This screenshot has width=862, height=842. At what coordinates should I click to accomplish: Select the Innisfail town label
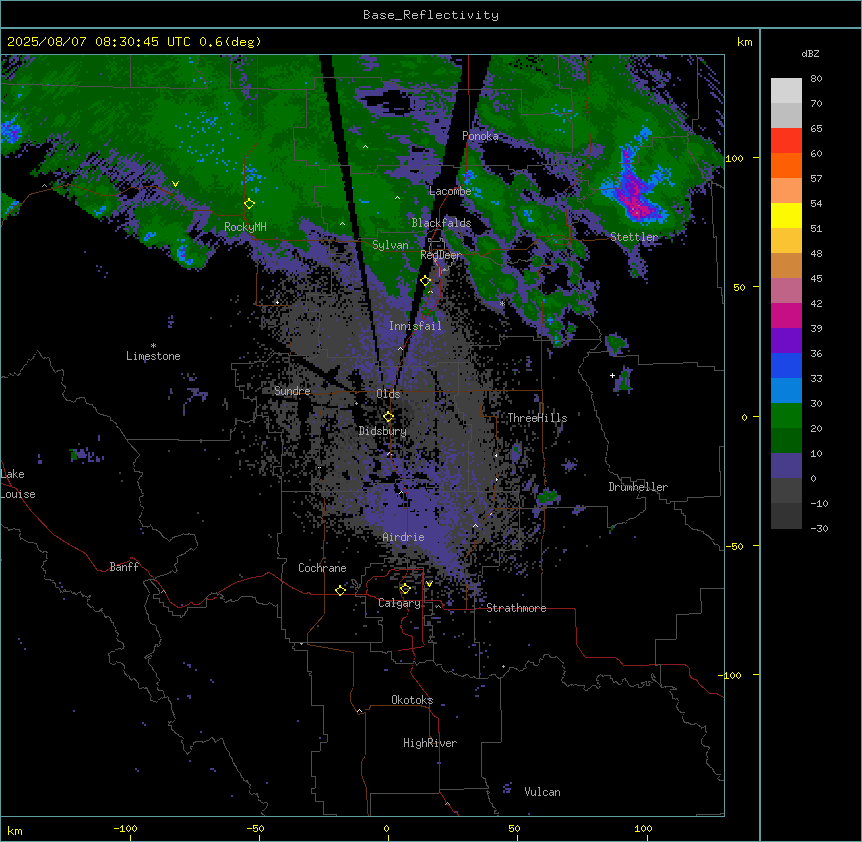(415, 326)
